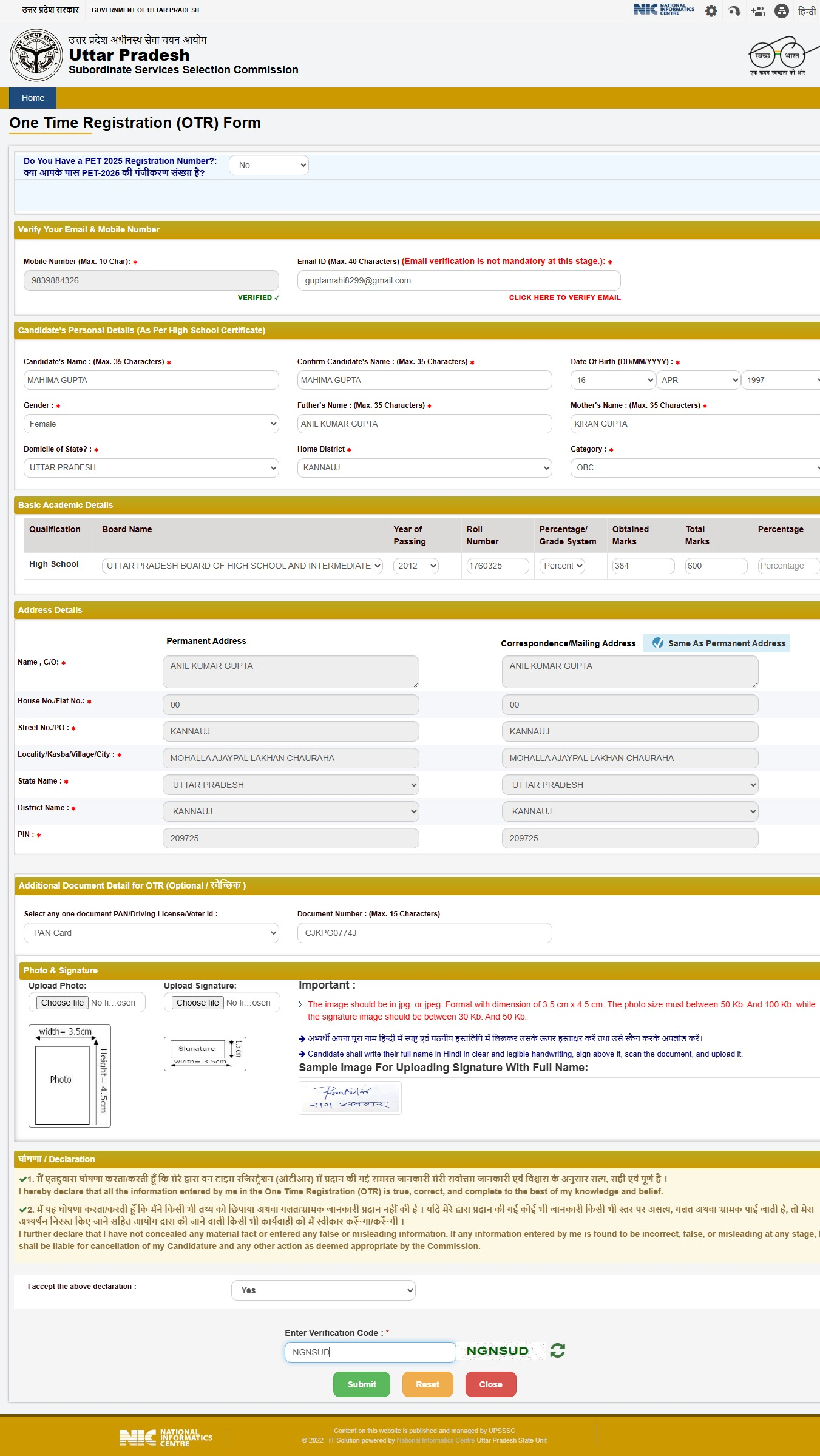This screenshot has height=1456, width=820.
Task: Click the UPSSSC emblem logo
Action: pyautogui.click(x=36, y=55)
